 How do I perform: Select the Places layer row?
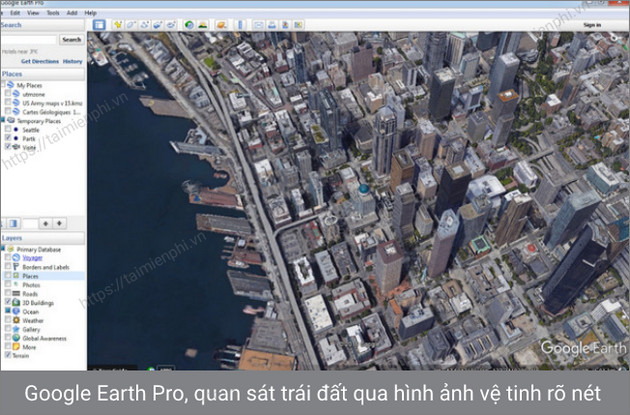click(43, 276)
